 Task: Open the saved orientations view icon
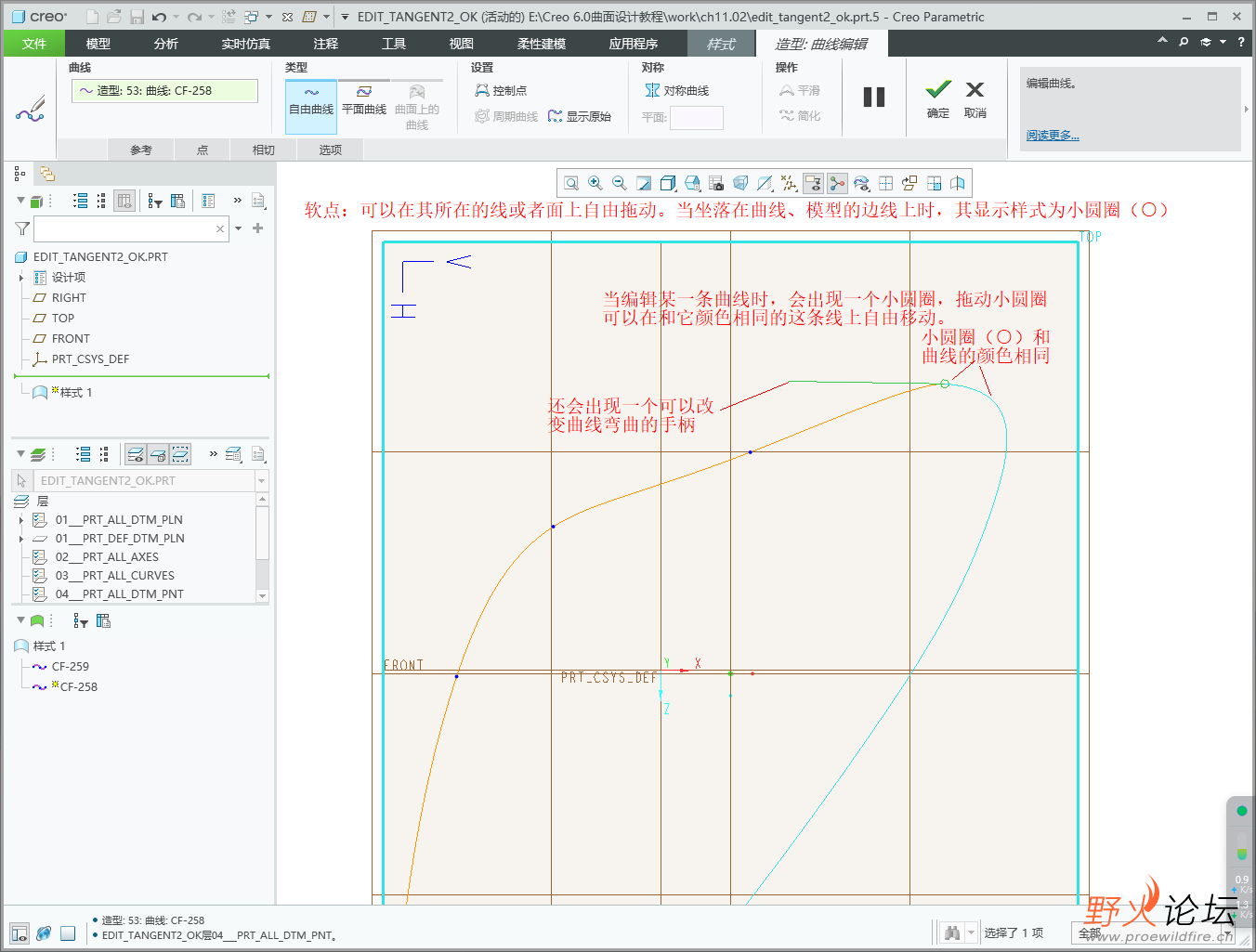pyautogui.click(x=692, y=184)
